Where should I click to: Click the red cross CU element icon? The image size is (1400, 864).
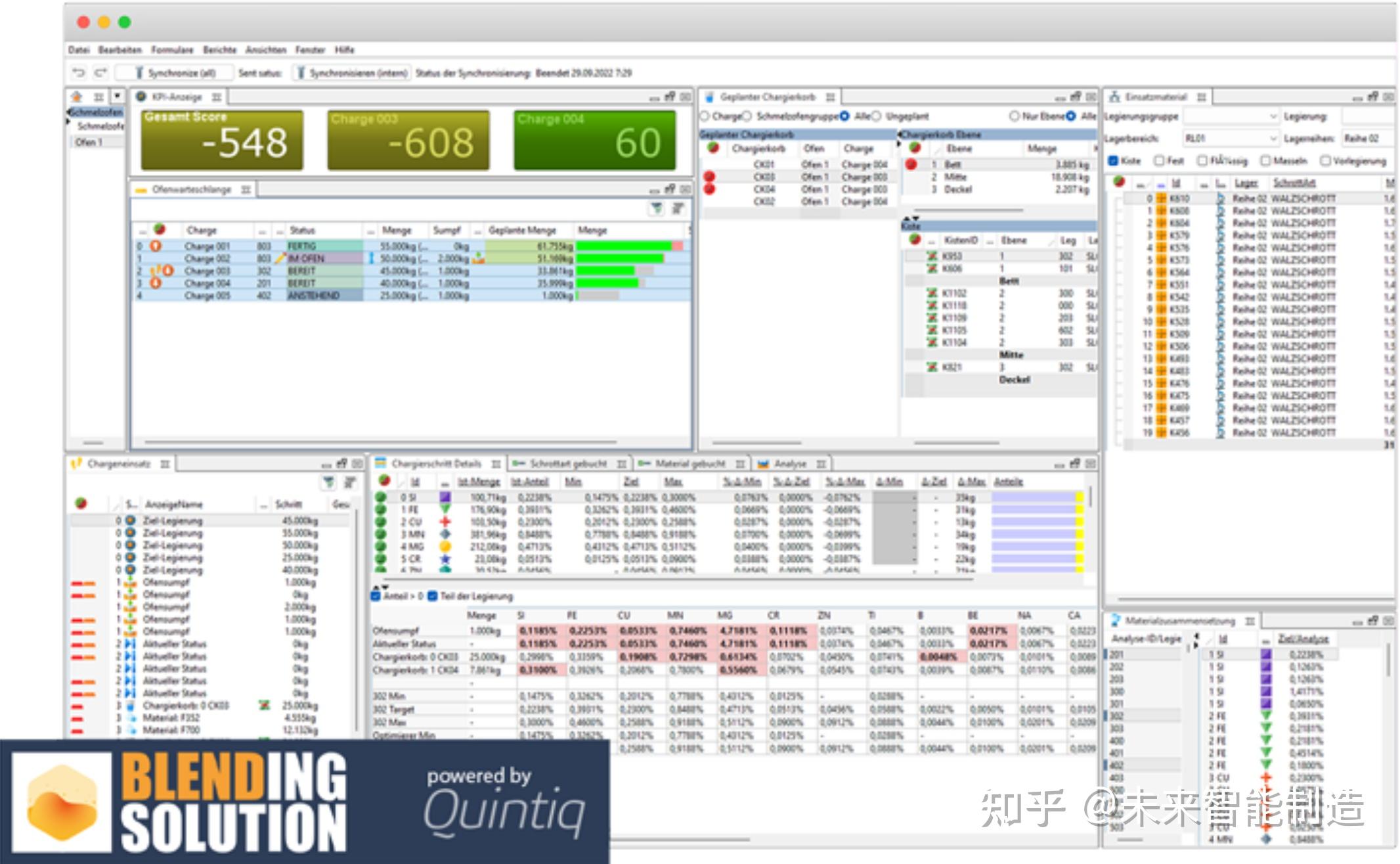(x=445, y=522)
